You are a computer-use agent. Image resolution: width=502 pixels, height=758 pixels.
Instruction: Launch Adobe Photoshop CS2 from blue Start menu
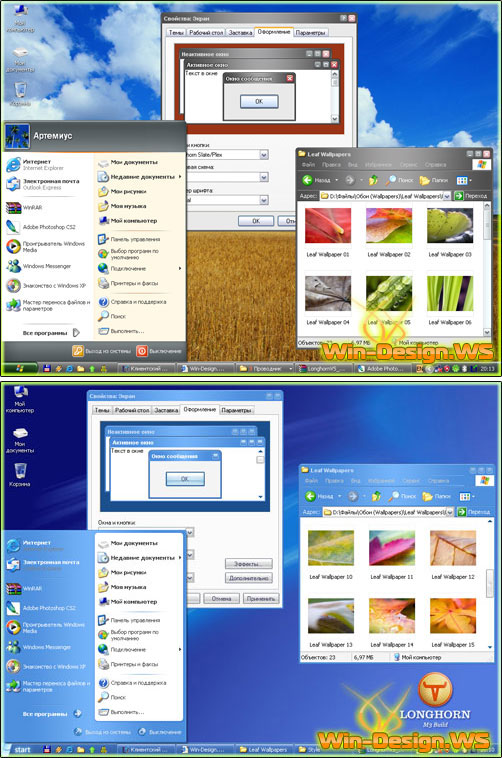[42, 608]
